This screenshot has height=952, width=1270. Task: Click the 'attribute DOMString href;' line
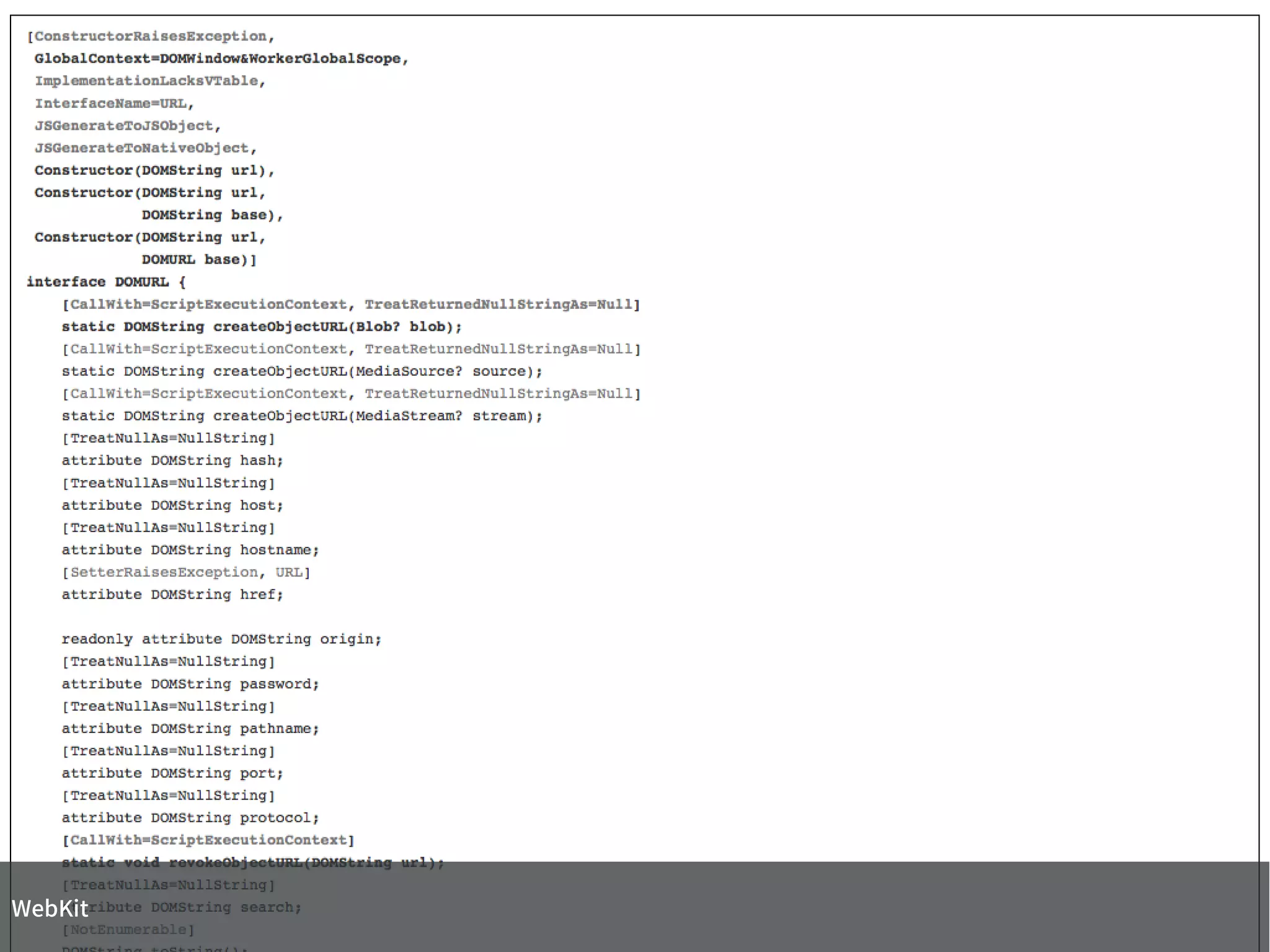tap(172, 595)
